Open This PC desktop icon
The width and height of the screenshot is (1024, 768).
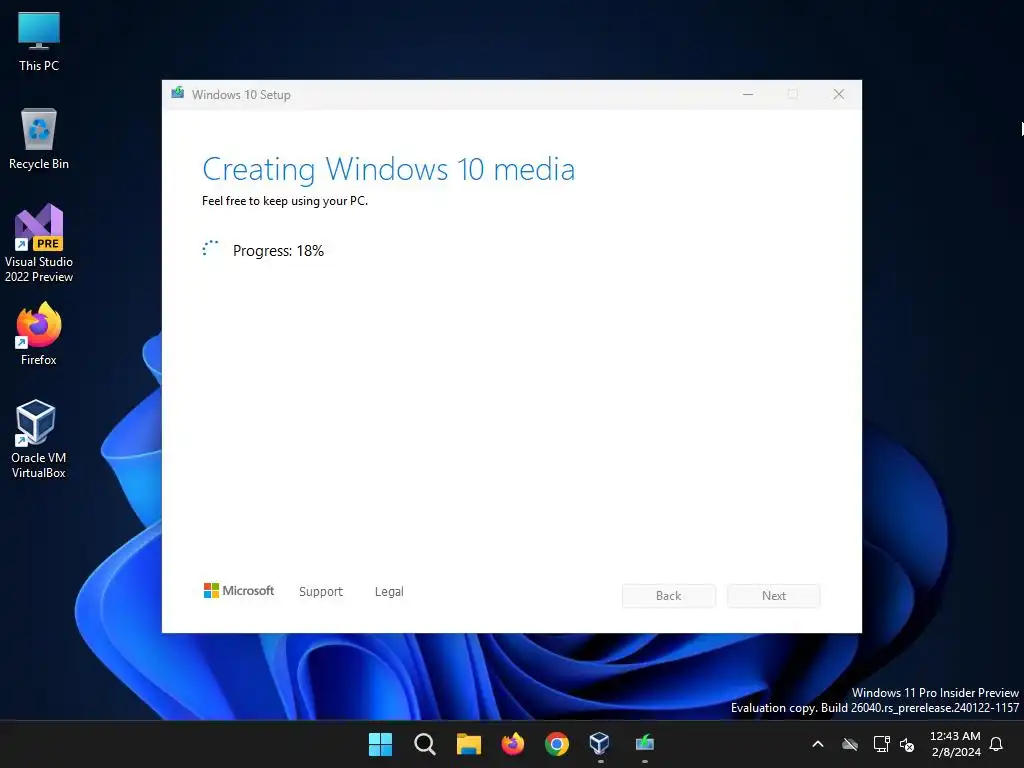[x=39, y=41]
